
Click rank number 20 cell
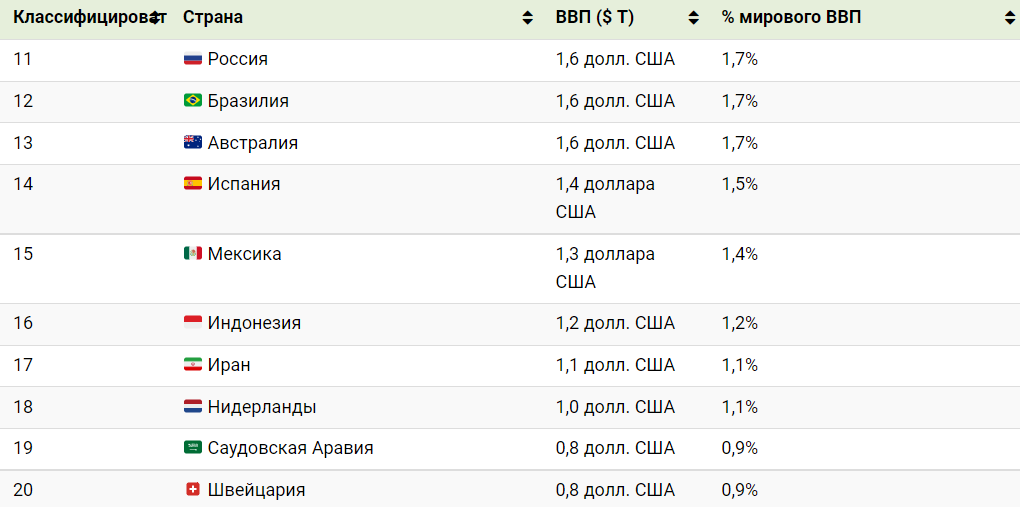click(x=23, y=490)
